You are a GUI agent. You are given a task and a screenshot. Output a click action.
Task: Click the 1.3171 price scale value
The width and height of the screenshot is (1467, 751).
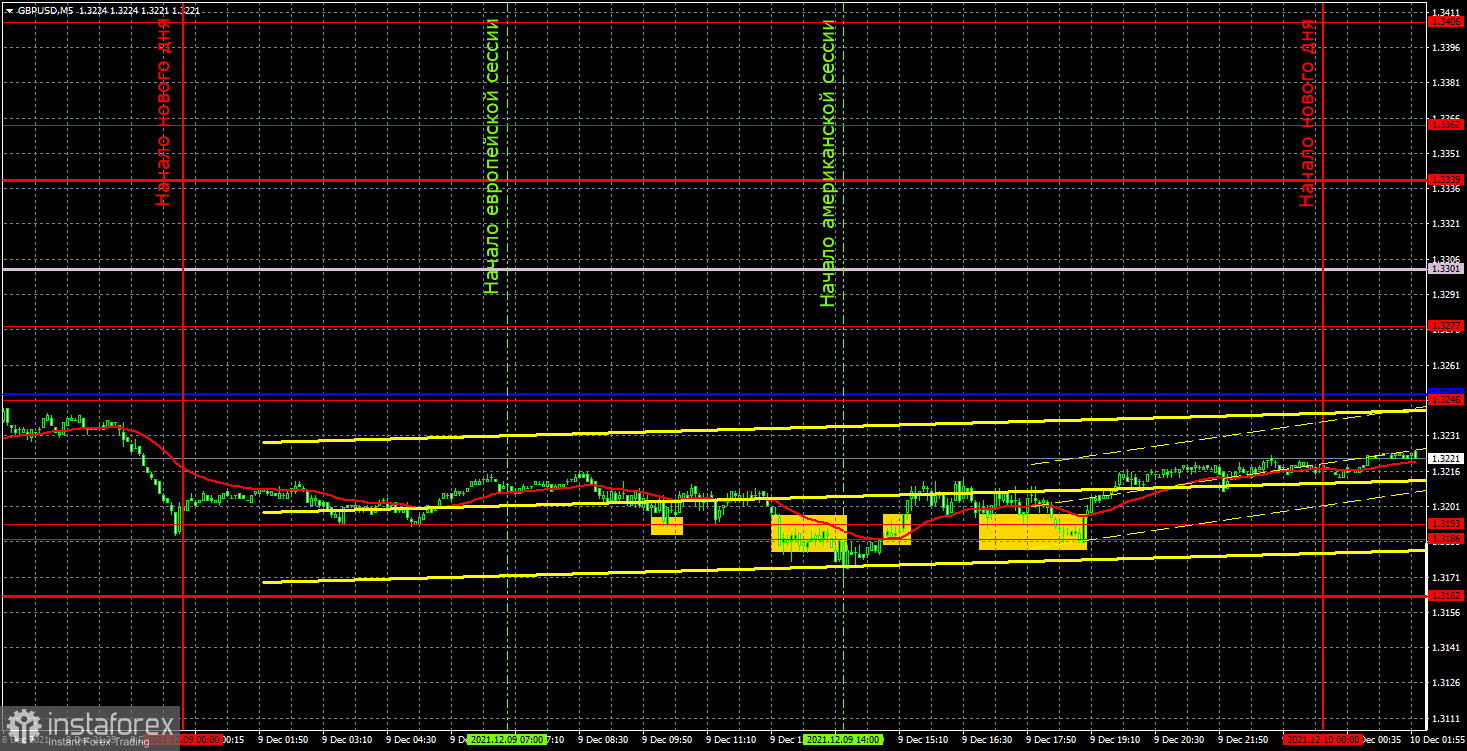(x=1446, y=578)
